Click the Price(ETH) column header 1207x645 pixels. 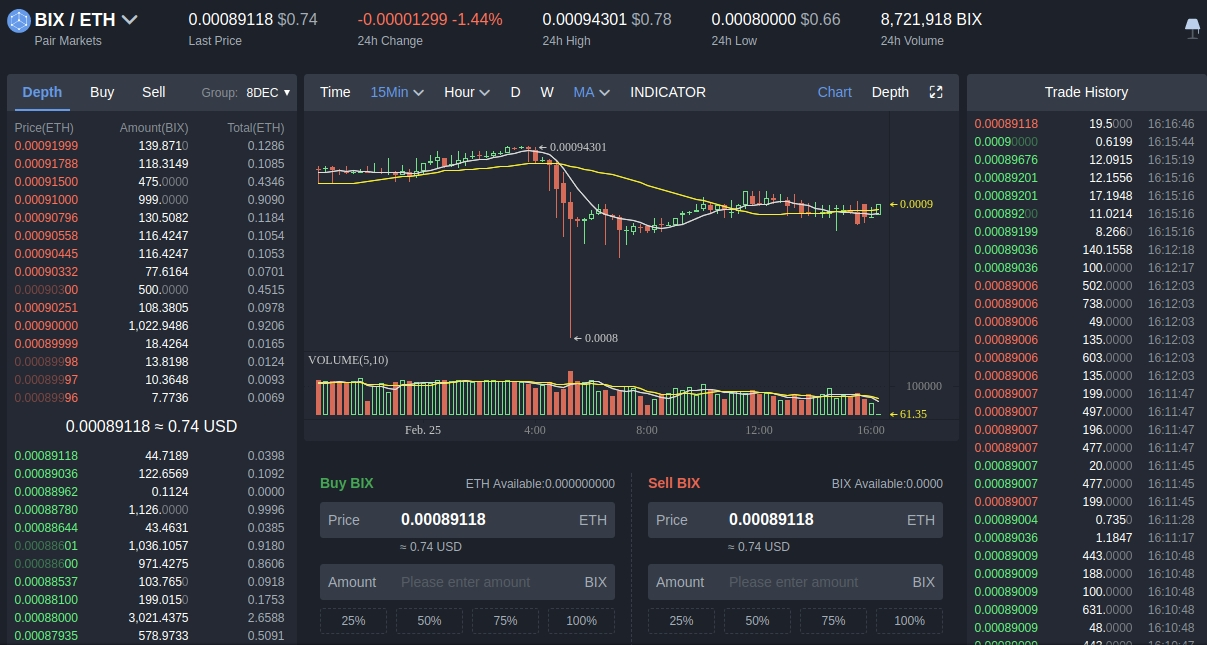click(x=44, y=128)
